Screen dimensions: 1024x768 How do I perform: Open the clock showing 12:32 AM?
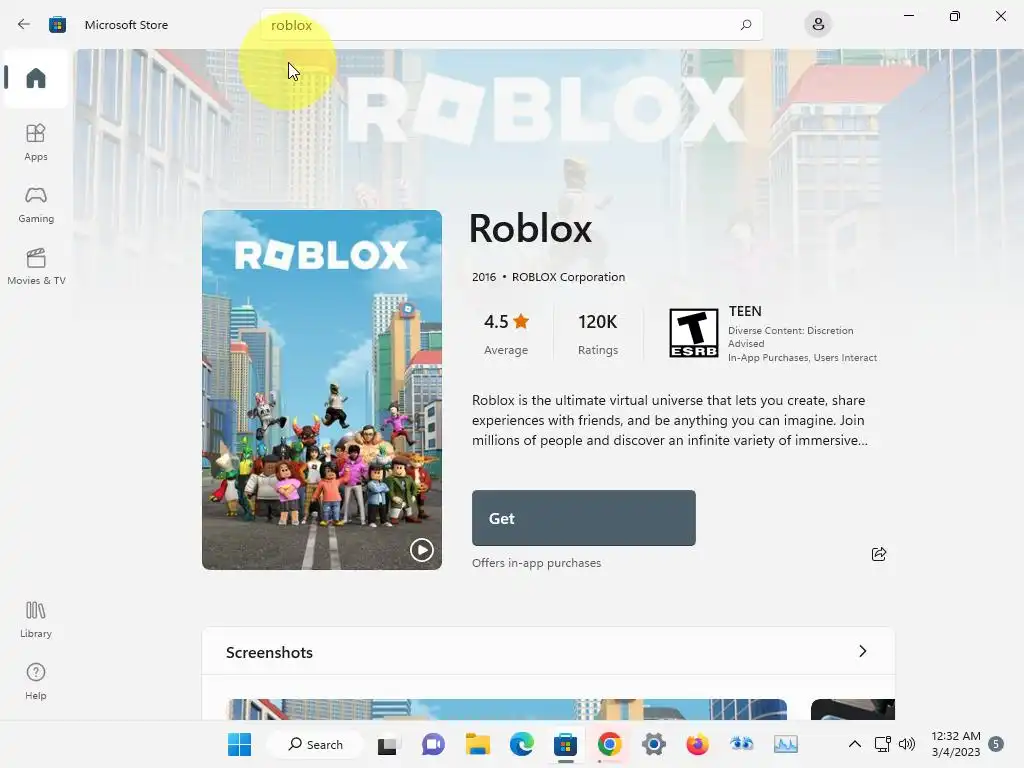(955, 744)
